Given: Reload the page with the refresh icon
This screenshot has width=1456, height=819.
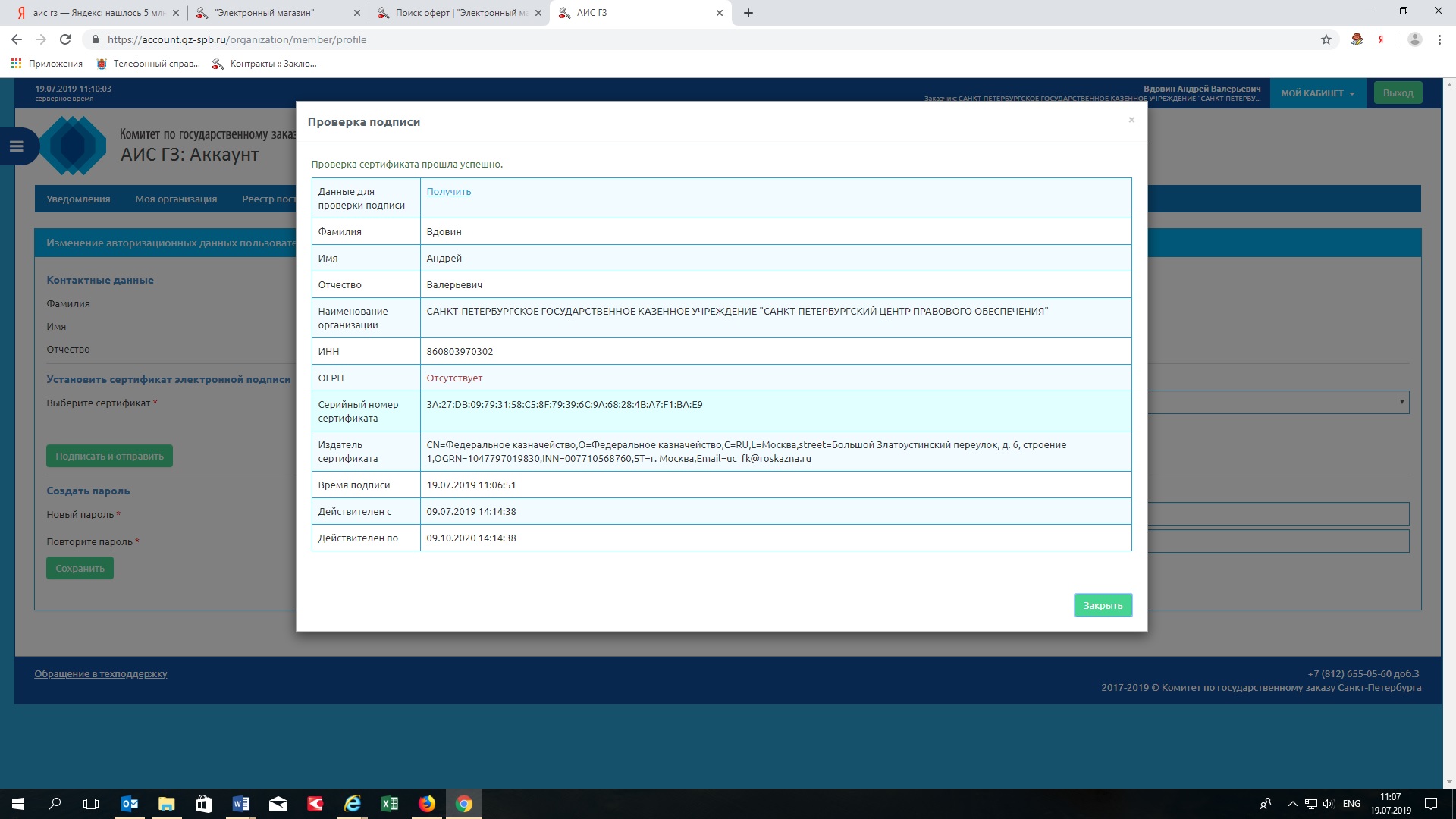Looking at the screenshot, I should click(65, 39).
